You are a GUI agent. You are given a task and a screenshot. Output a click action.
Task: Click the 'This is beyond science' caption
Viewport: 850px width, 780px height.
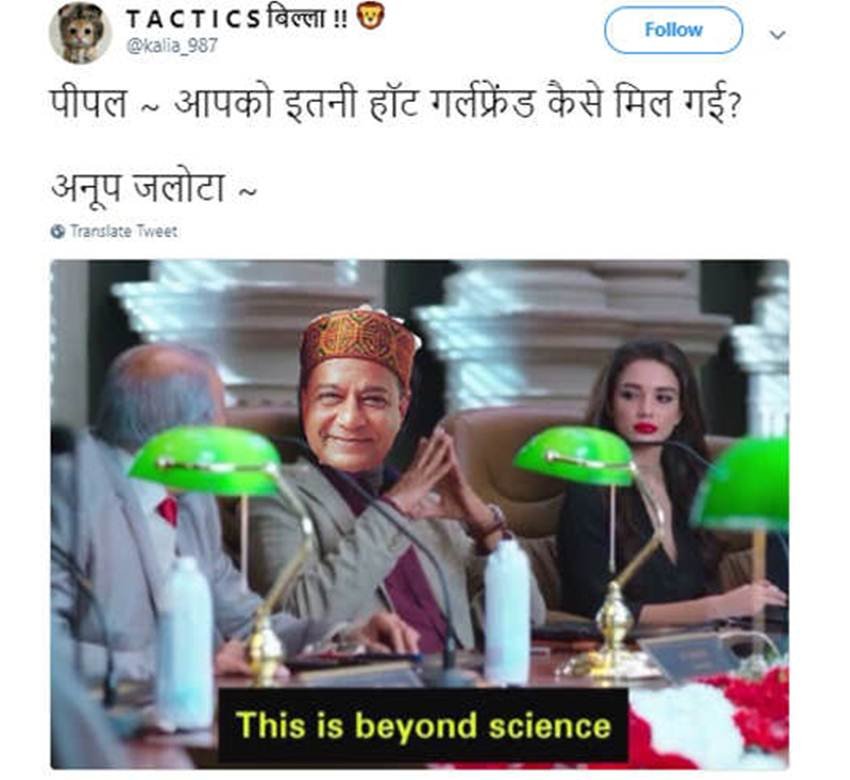tap(423, 725)
